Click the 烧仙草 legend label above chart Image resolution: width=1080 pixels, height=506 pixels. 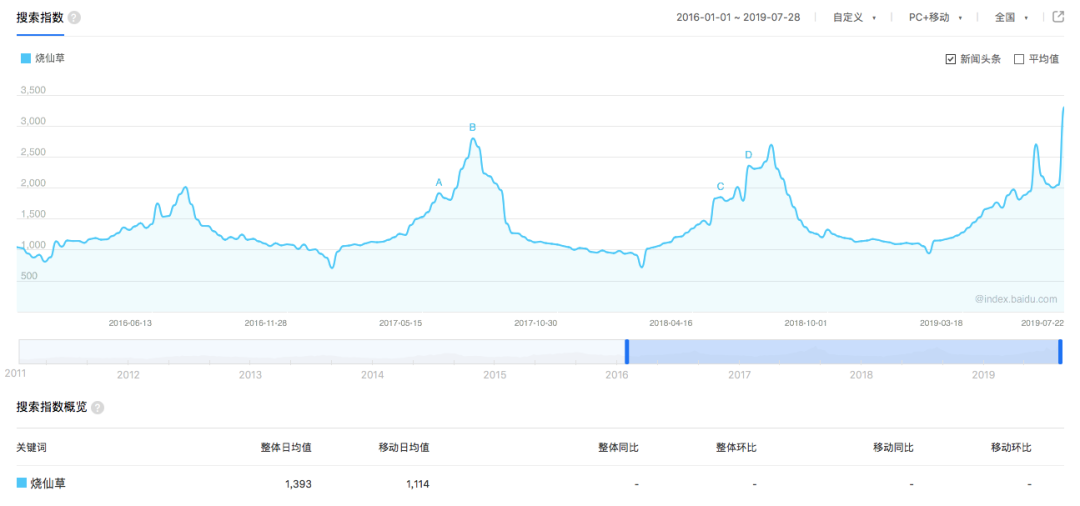50,59
